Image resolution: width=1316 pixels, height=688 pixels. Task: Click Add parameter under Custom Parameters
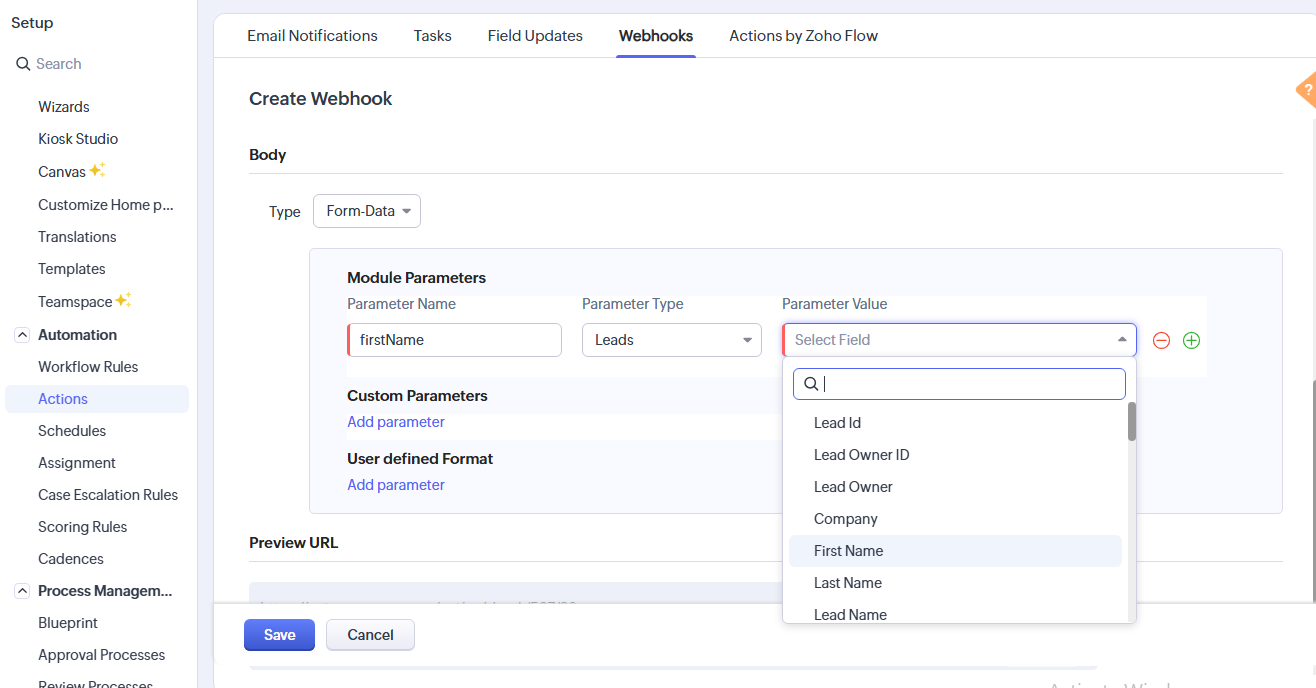click(x=396, y=422)
